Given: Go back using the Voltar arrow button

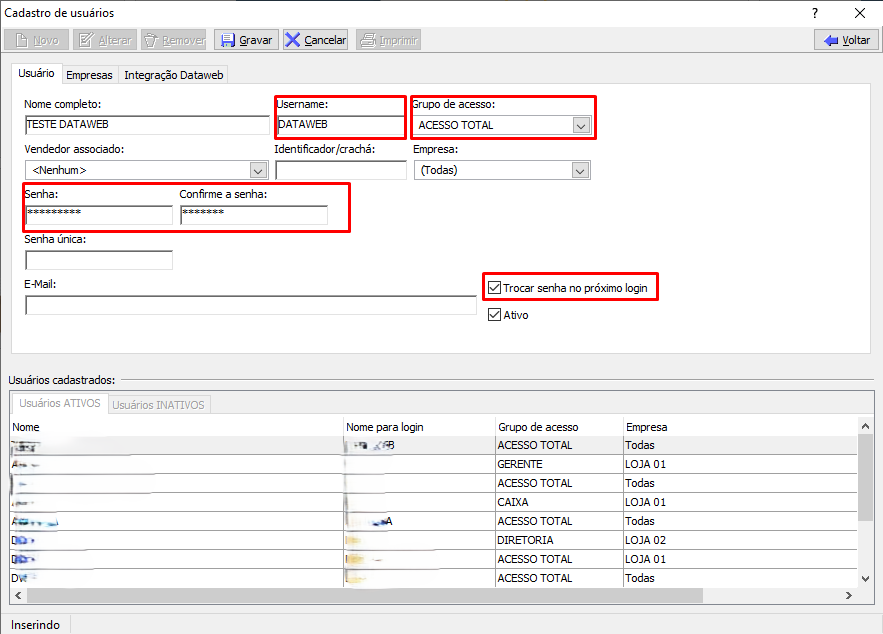Looking at the screenshot, I should pyautogui.click(x=846, y=40).
